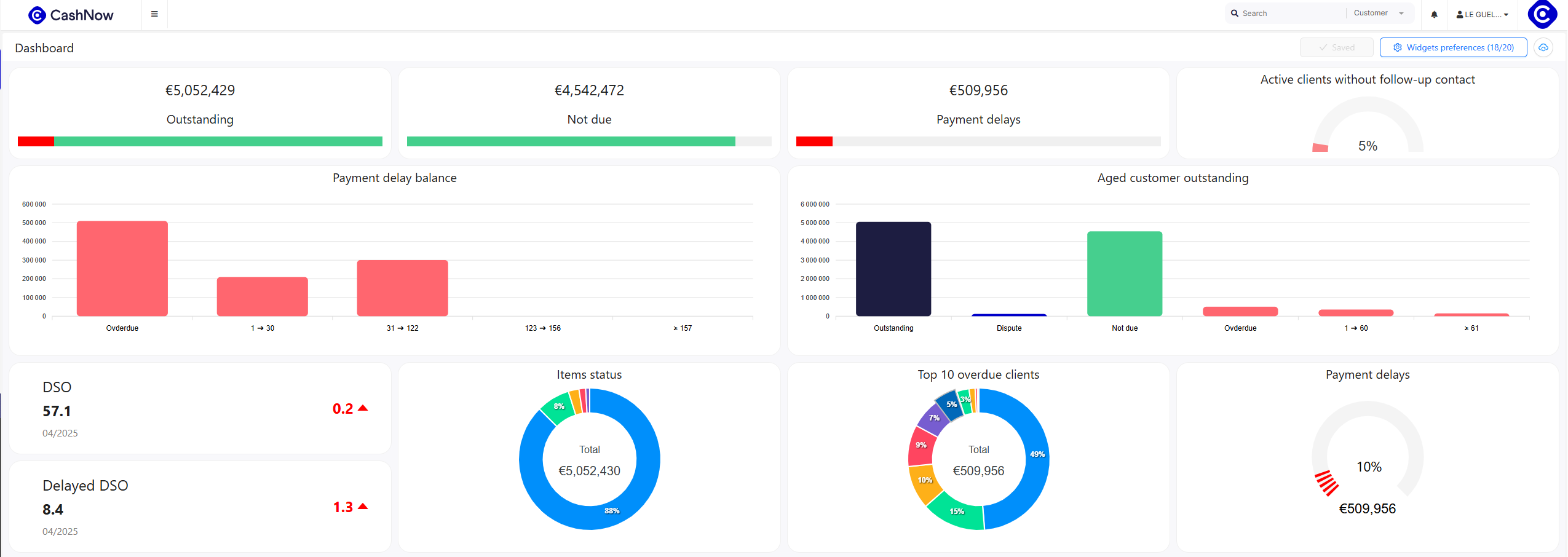This screenshot has height=557, width=1568.
Task: Click the Dashboard page title
Action: (x=44, y=48)
